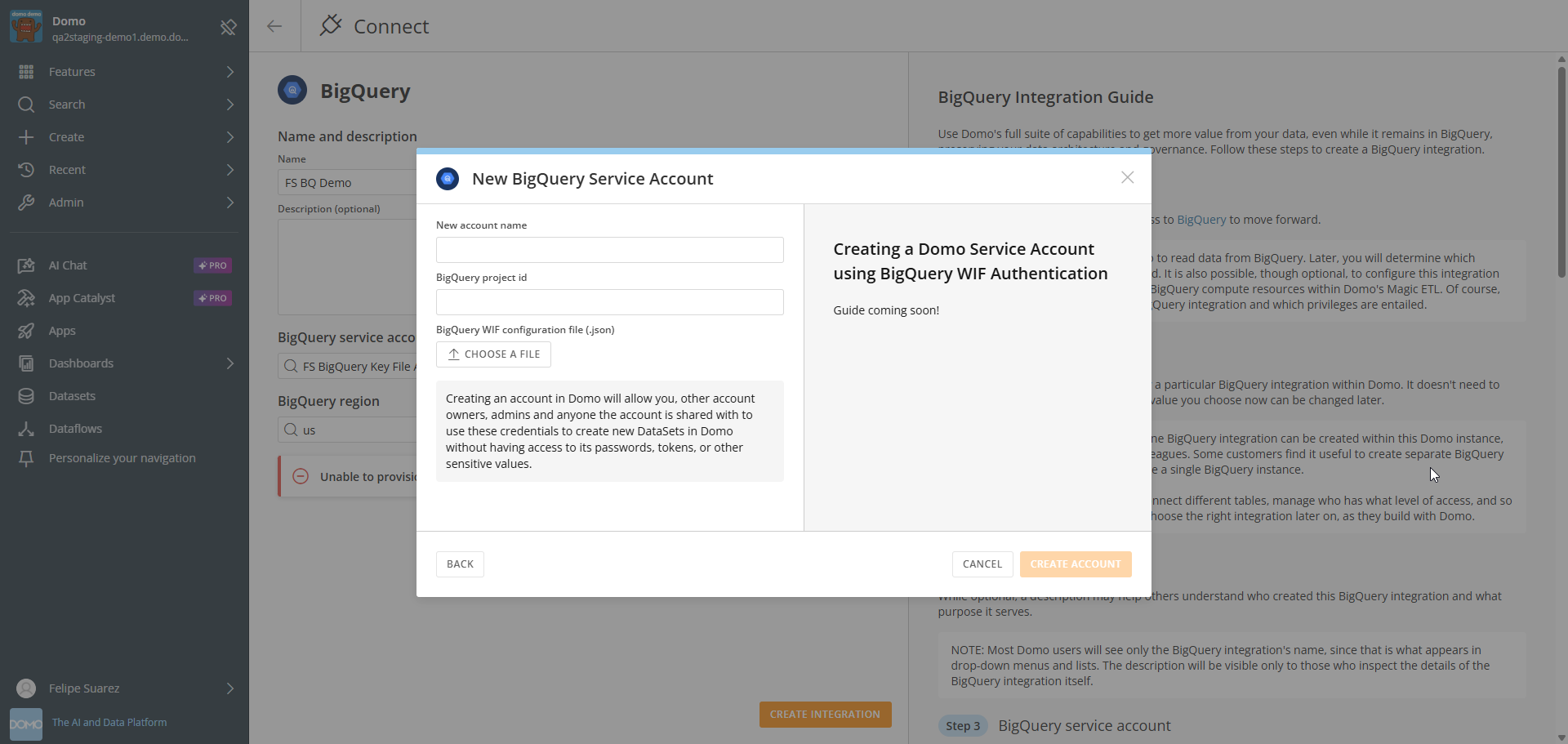The image size is (1568, 744).
Task: Click the Datasets database icon
Action: [26, 396]
